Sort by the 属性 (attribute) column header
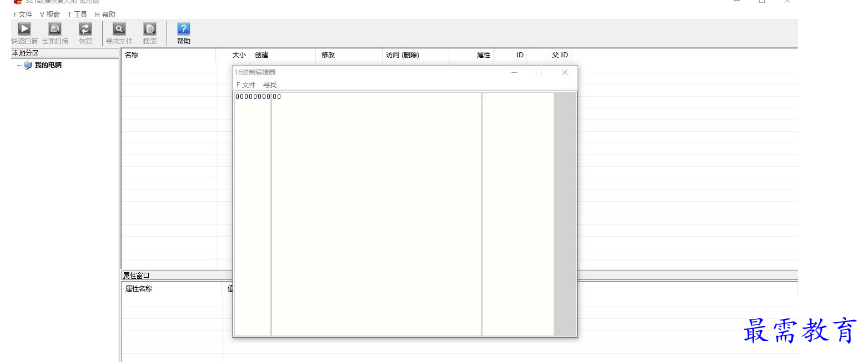Viewport: 865px width, 362px height. pos(471,55)
